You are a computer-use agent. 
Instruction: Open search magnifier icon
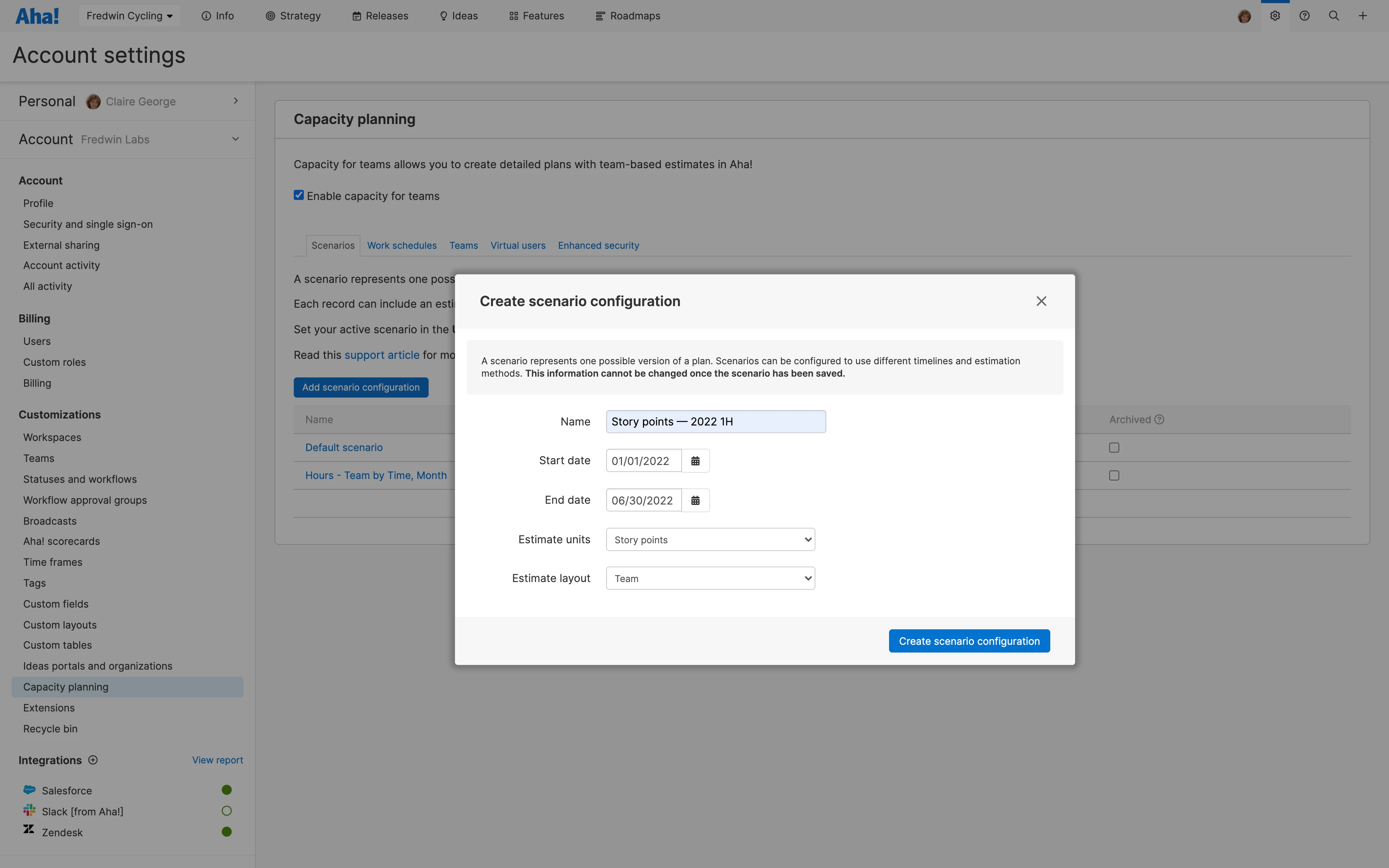point(1333,16)
